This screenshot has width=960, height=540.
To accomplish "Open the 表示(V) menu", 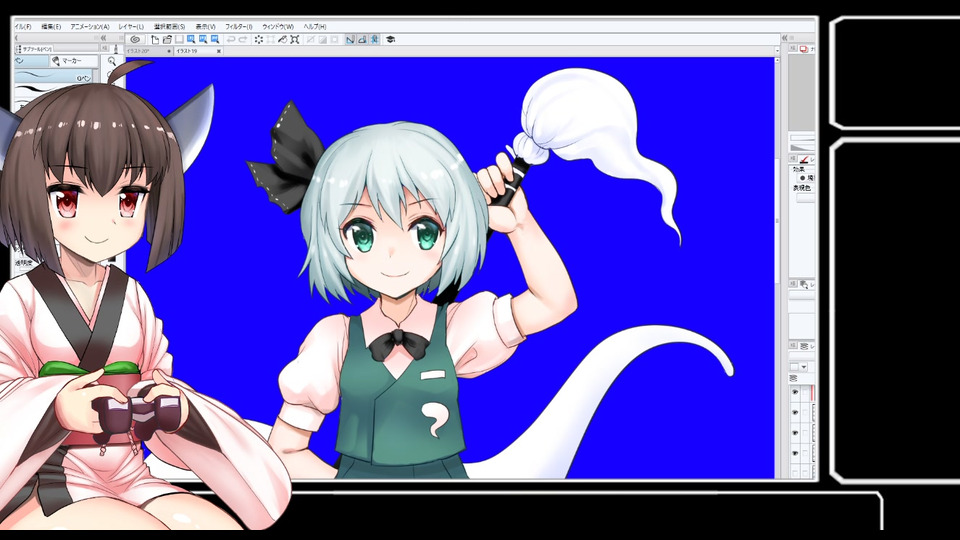I will pos(205,27).
